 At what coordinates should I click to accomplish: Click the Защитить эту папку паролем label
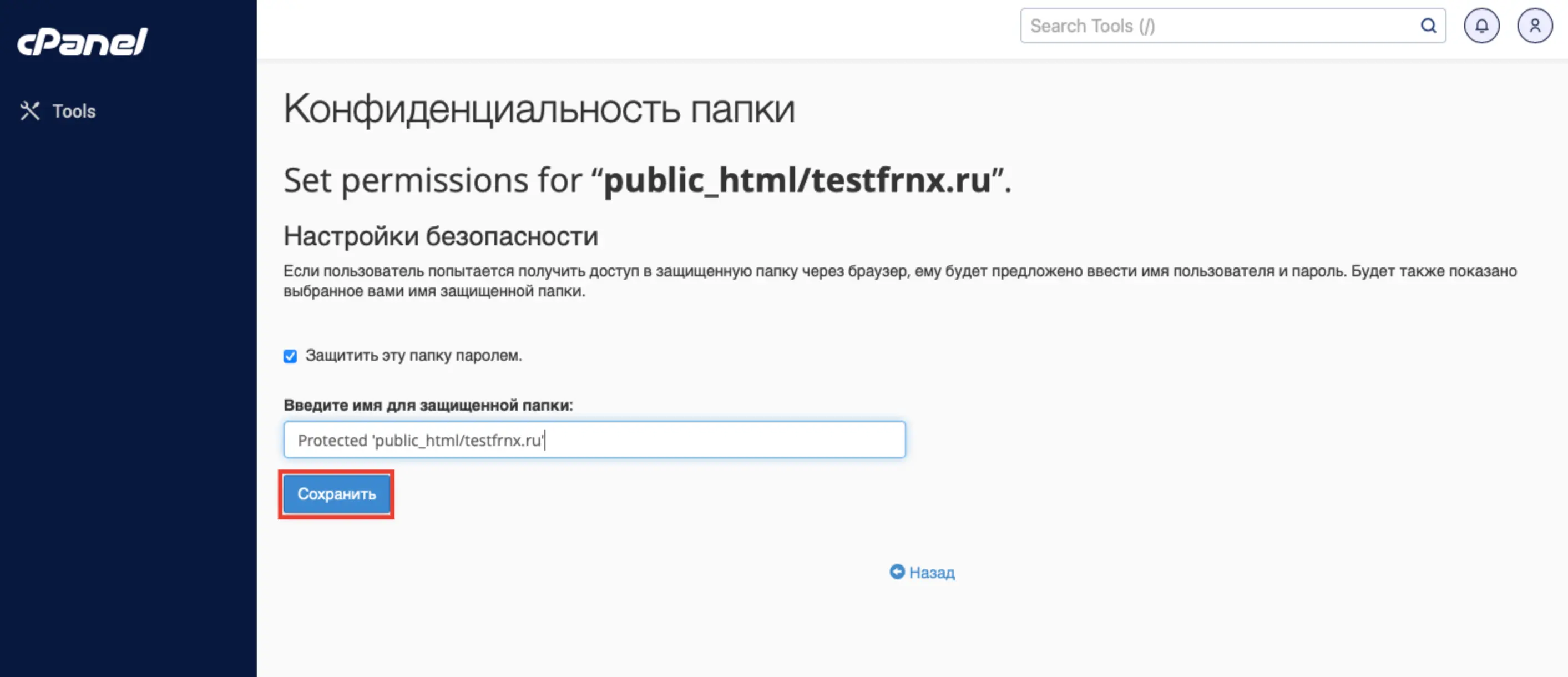coord(413,356)
